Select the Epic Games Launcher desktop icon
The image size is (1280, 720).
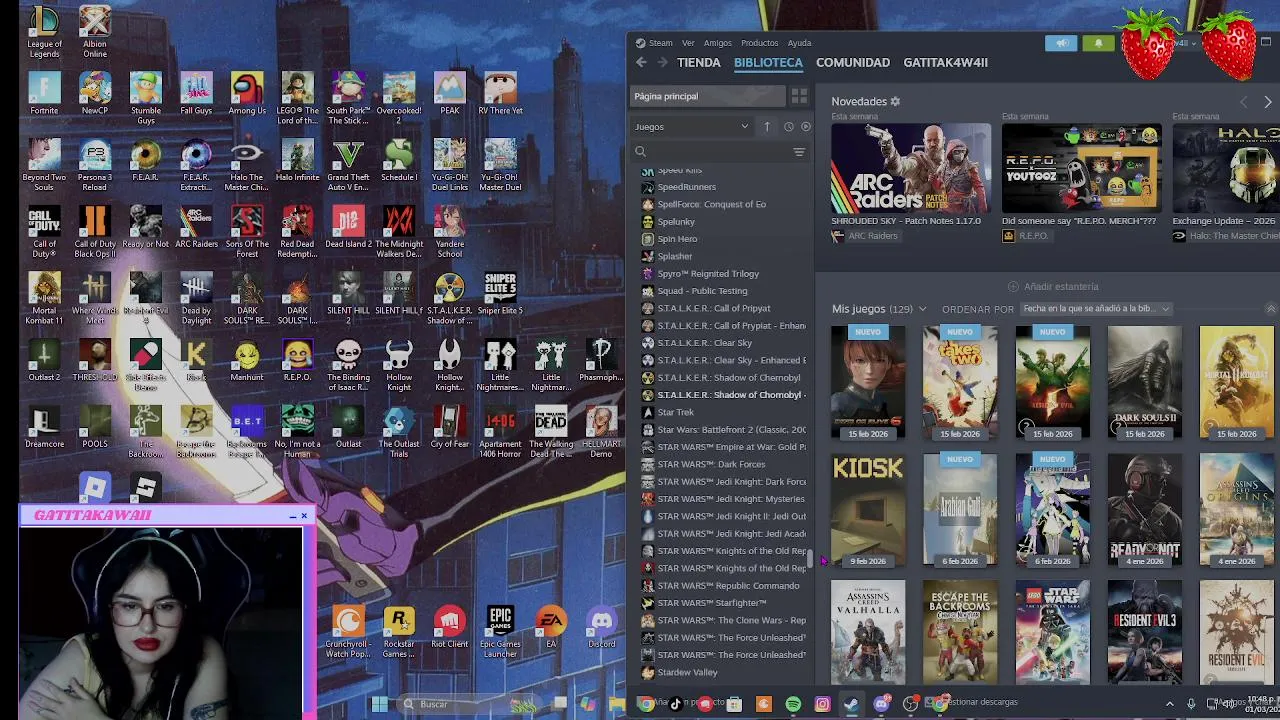coord(500,632)
